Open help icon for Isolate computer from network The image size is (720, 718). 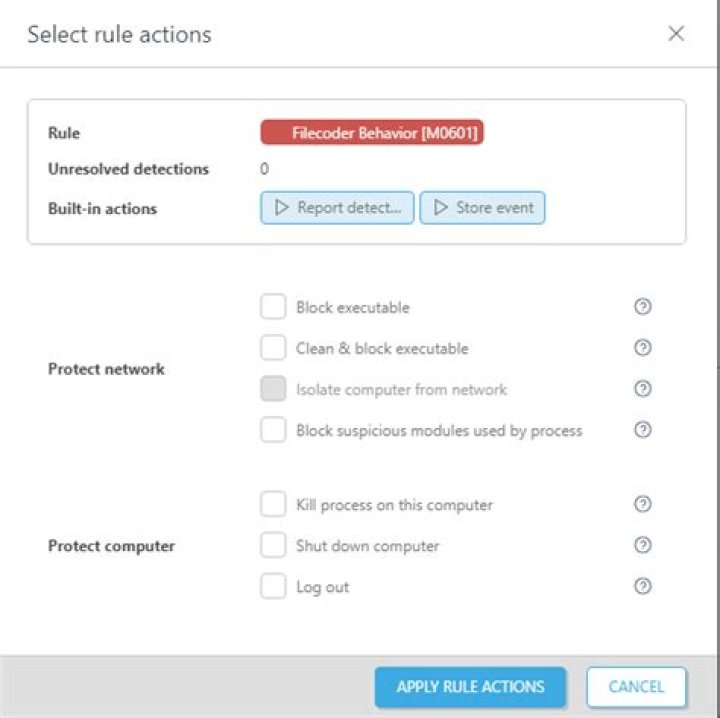tap(643, 389)
